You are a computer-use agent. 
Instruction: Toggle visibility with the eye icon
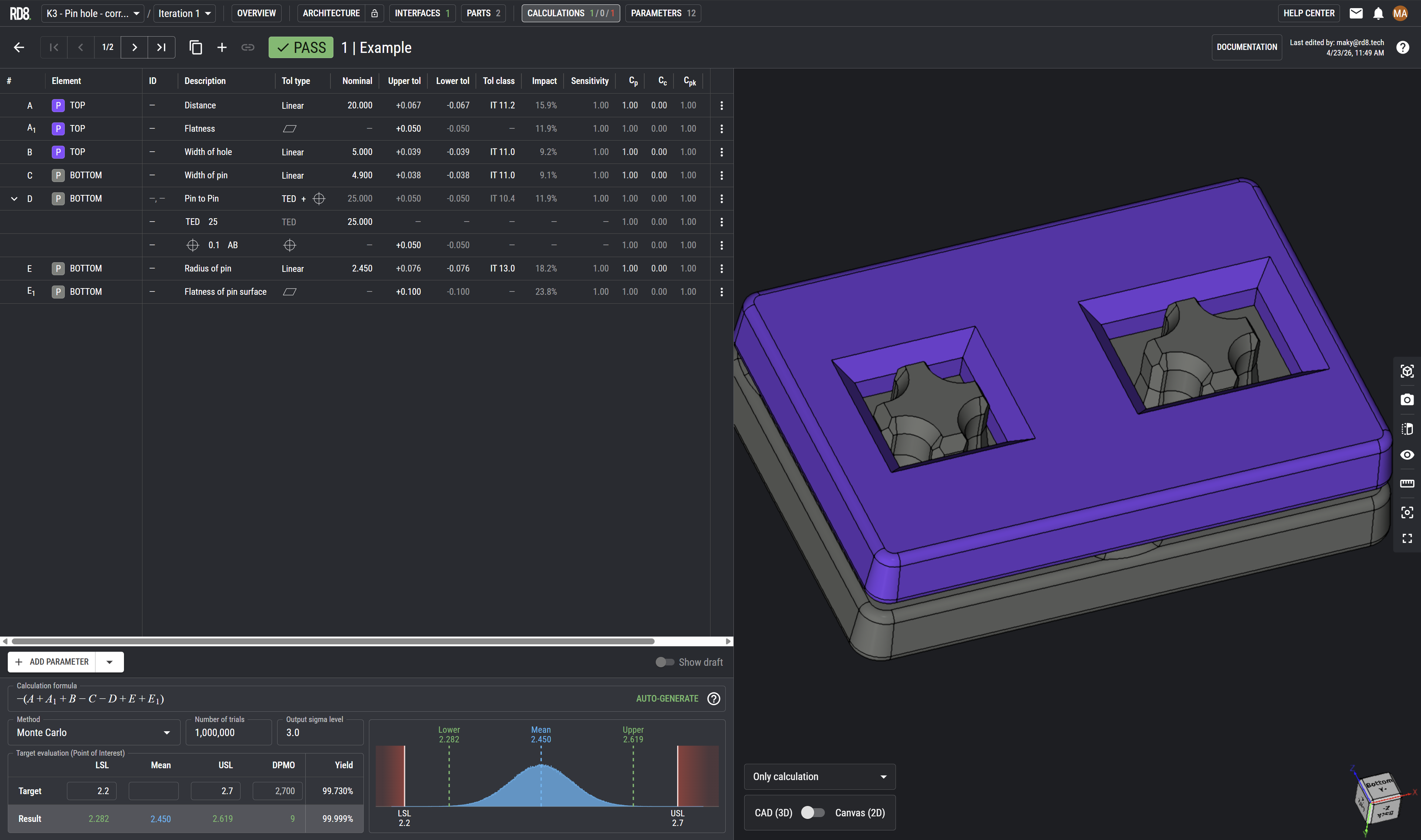[x=1407, y=455]
